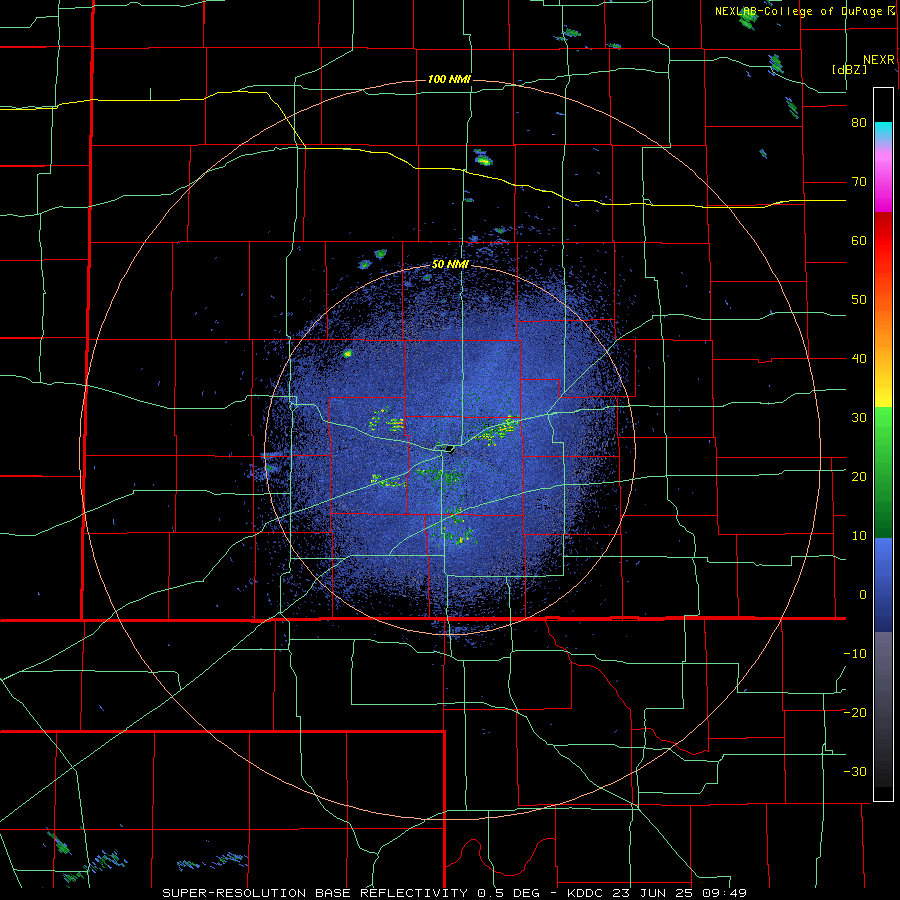
Task: Click the blue band of the color bar
Action: pyautogui.click(x=883, y=585)
